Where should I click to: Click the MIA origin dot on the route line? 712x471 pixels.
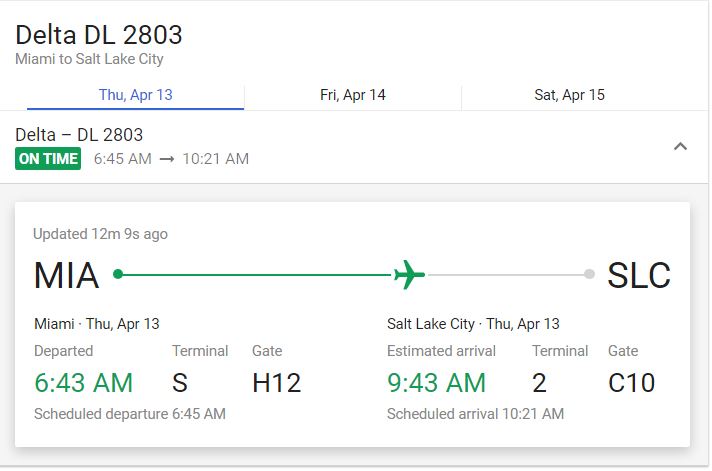[x=118, y=274]
